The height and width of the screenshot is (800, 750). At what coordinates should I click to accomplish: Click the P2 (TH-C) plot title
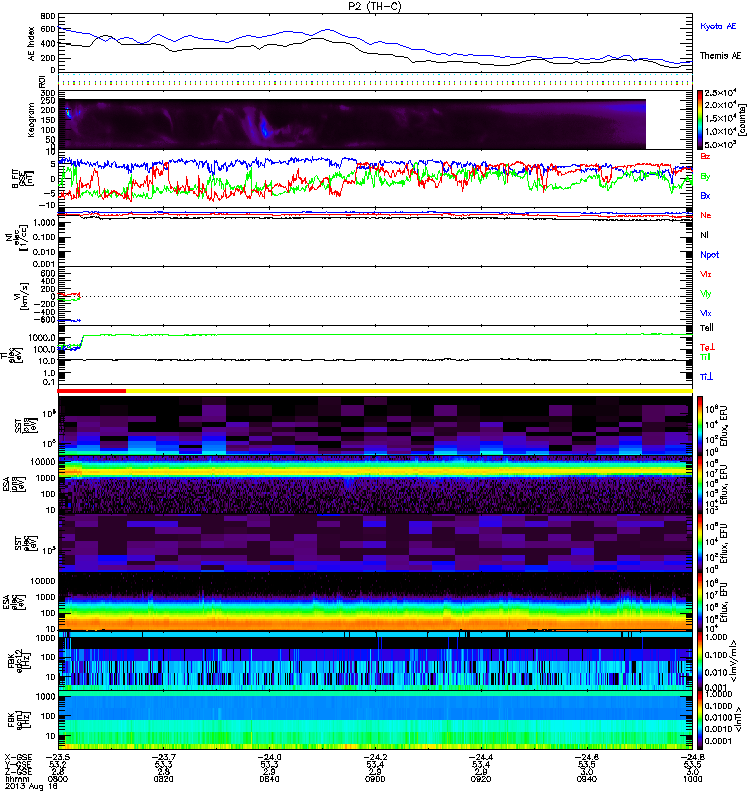375,6
